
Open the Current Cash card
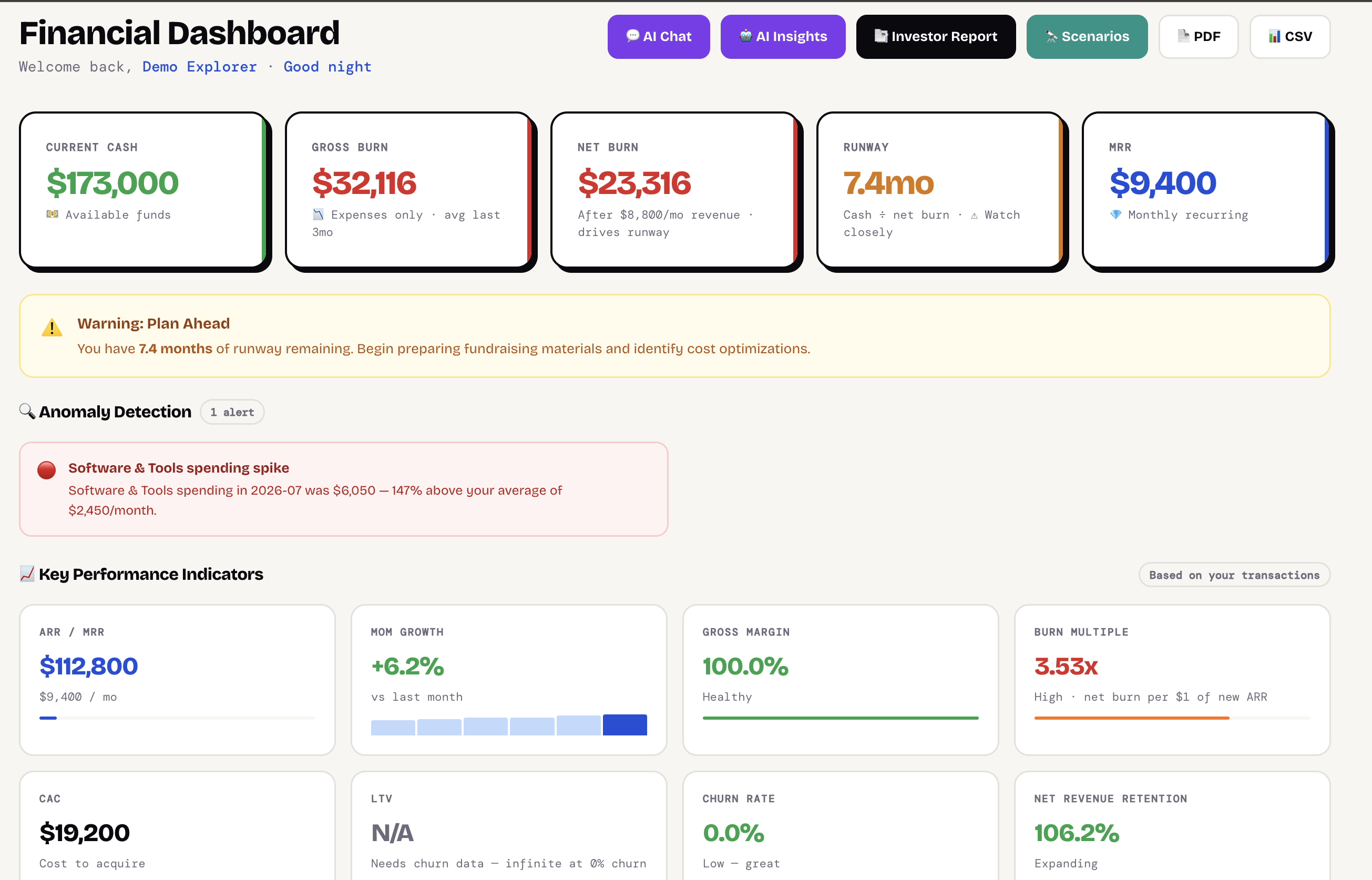(x=144, y=190)
